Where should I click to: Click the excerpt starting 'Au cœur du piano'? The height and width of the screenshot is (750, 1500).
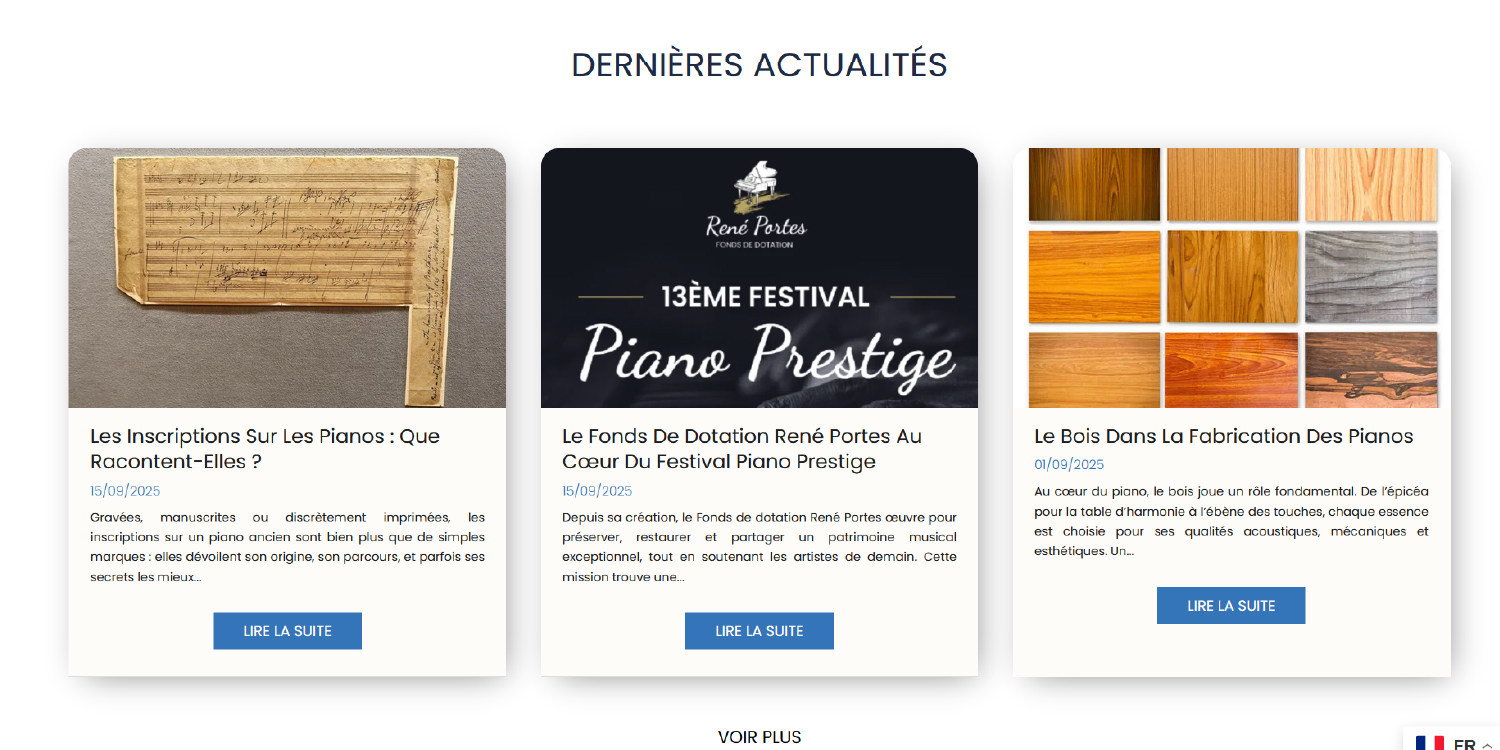1231,521
